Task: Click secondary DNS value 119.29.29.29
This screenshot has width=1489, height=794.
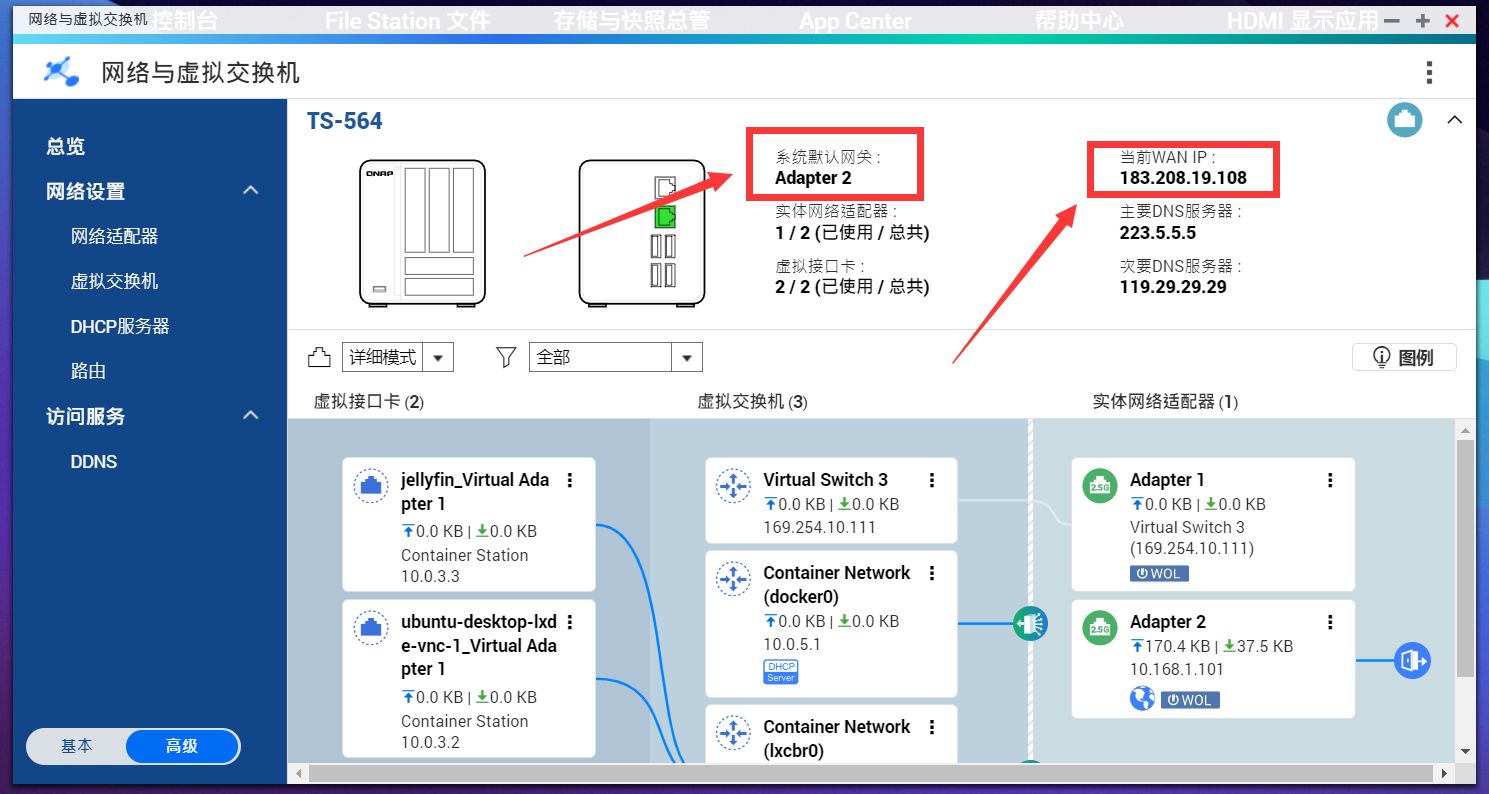Action: click(x=1173, y=286)
